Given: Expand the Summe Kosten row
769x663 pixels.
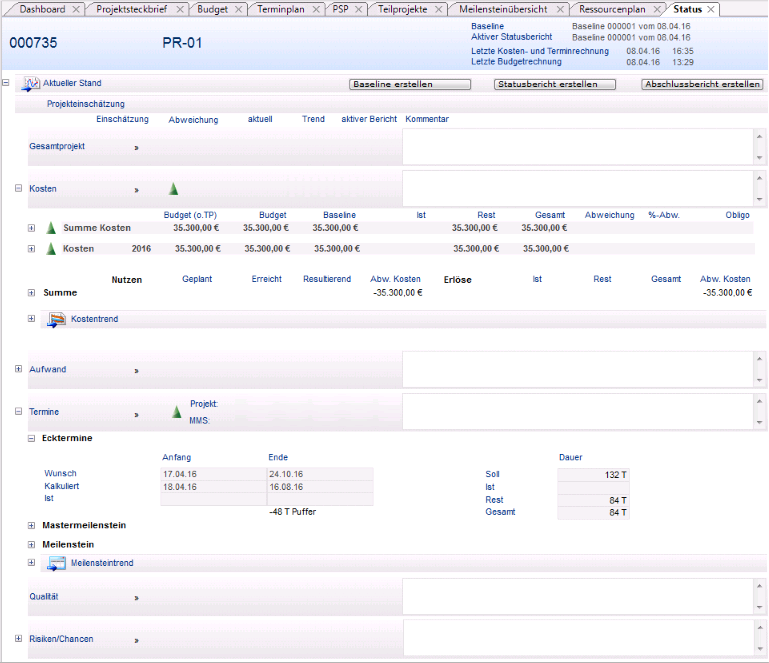Looking at the screenshot, I should tap(31, 228).
